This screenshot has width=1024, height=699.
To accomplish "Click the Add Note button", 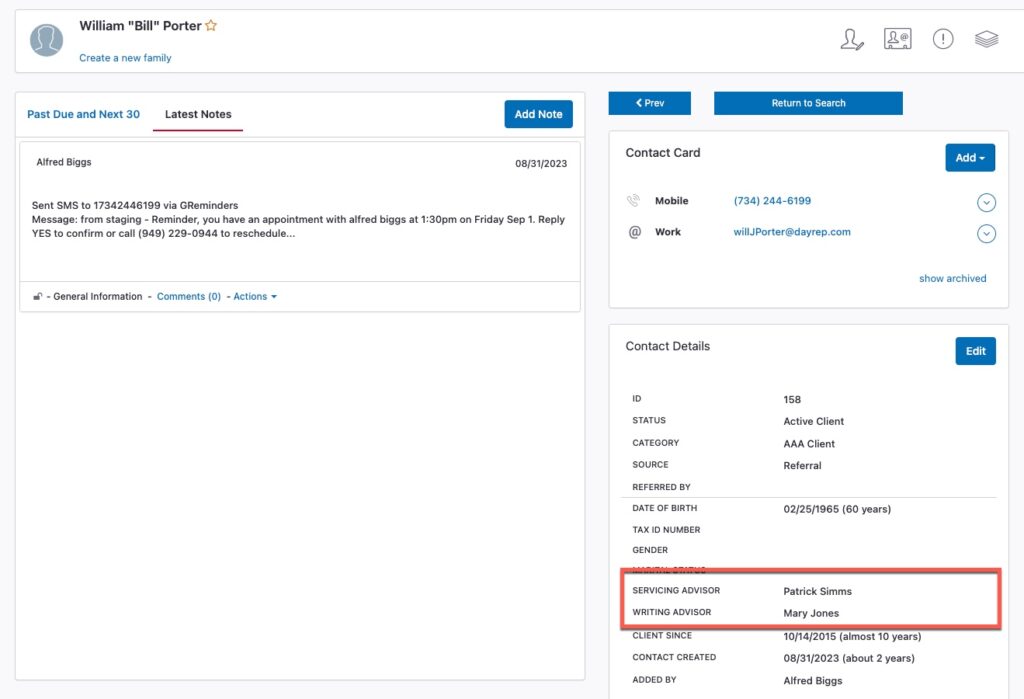I will pos(538,114).
